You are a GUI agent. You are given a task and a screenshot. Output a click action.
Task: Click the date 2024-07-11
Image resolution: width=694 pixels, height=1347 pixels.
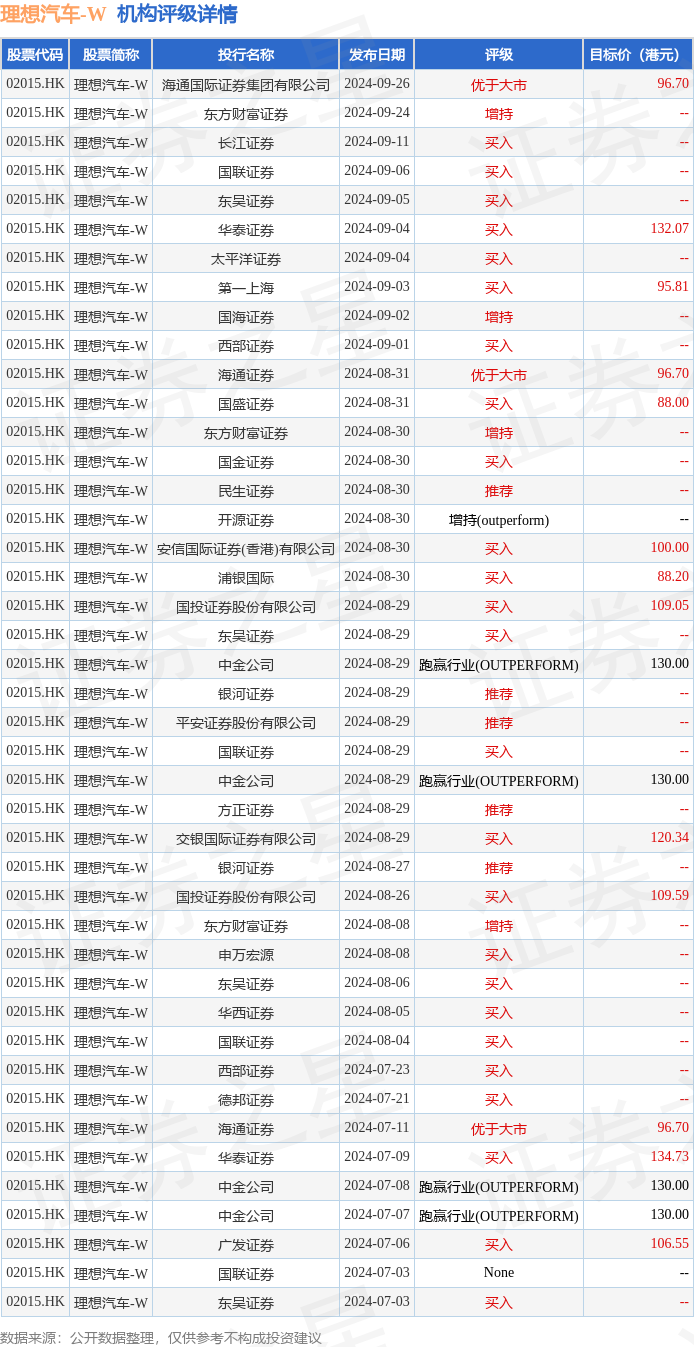pyautogui.click(x=377, y=1128)
